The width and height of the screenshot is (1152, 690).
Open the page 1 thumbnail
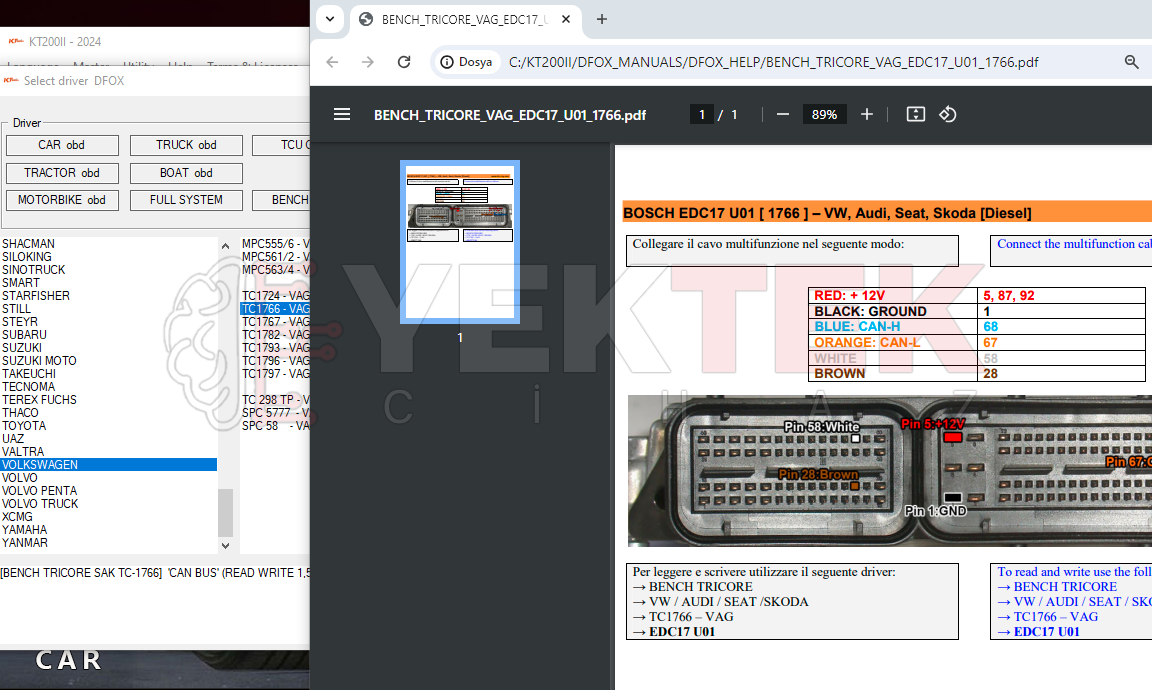pyautogui.click(x=459, y=241)
